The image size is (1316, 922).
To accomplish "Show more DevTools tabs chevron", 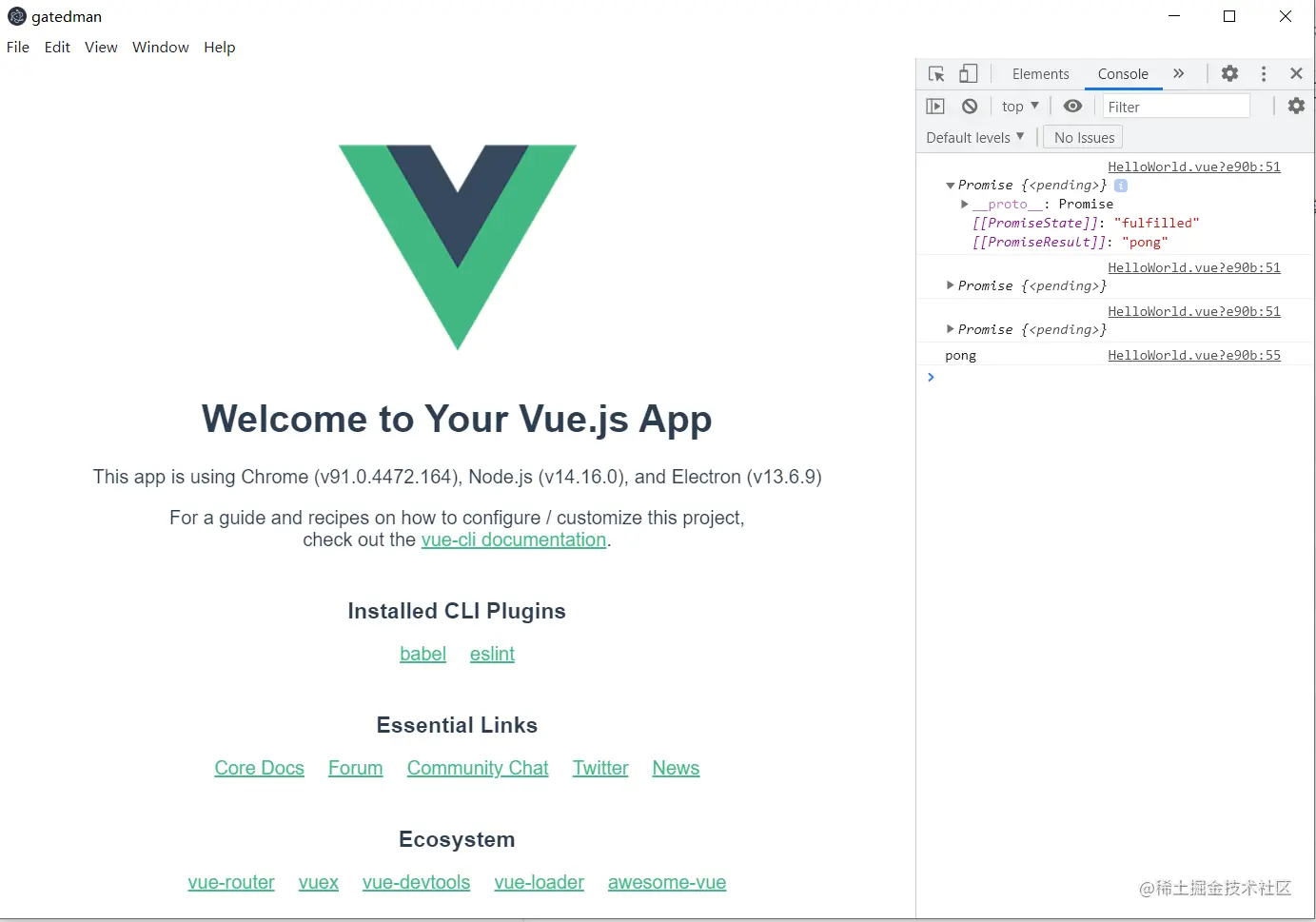I will click(x=1179, y=73).
